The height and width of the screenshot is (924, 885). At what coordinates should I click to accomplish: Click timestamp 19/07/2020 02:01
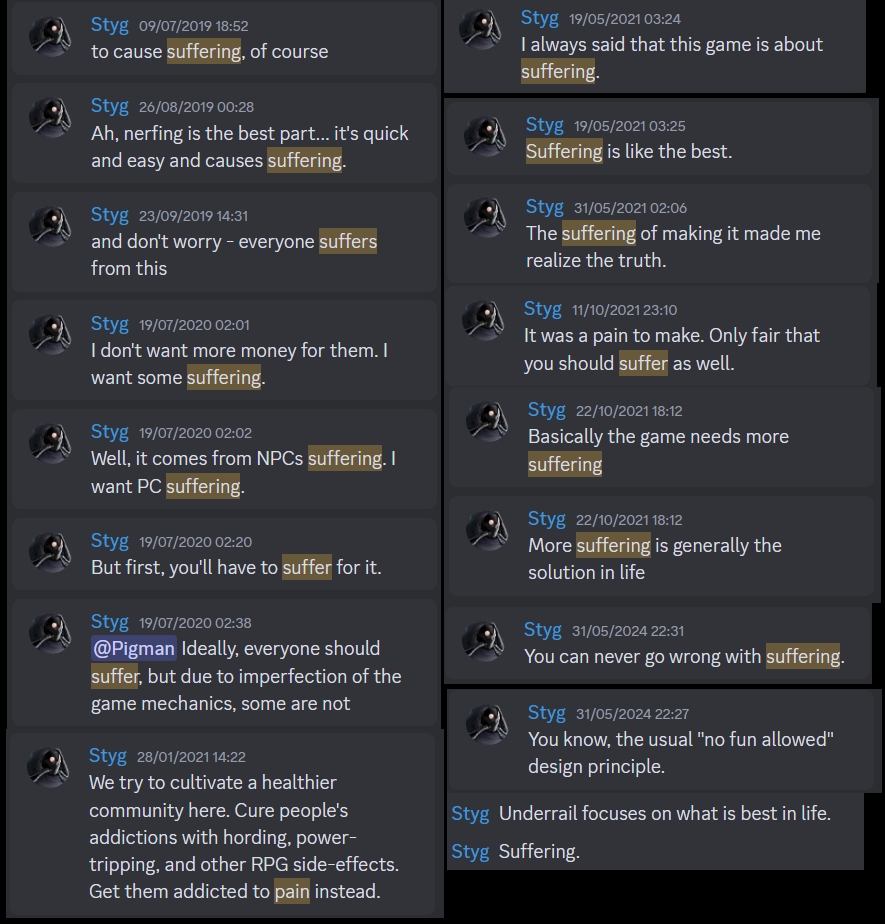click(194, 325)
